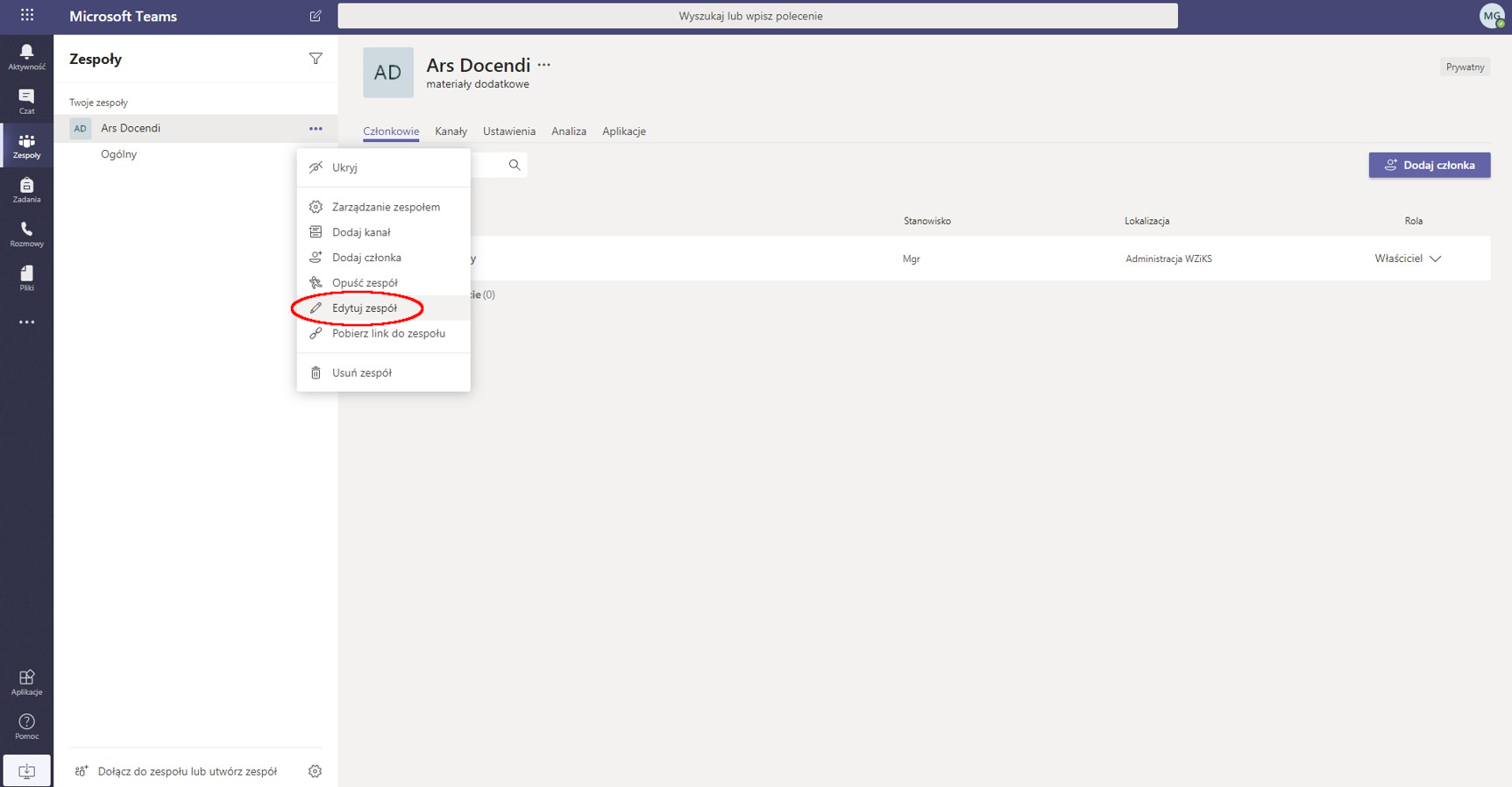Click the member search magnifier icon
Image resolution: width=1512 pixels, height=787 pixels.
click(515, 165)
